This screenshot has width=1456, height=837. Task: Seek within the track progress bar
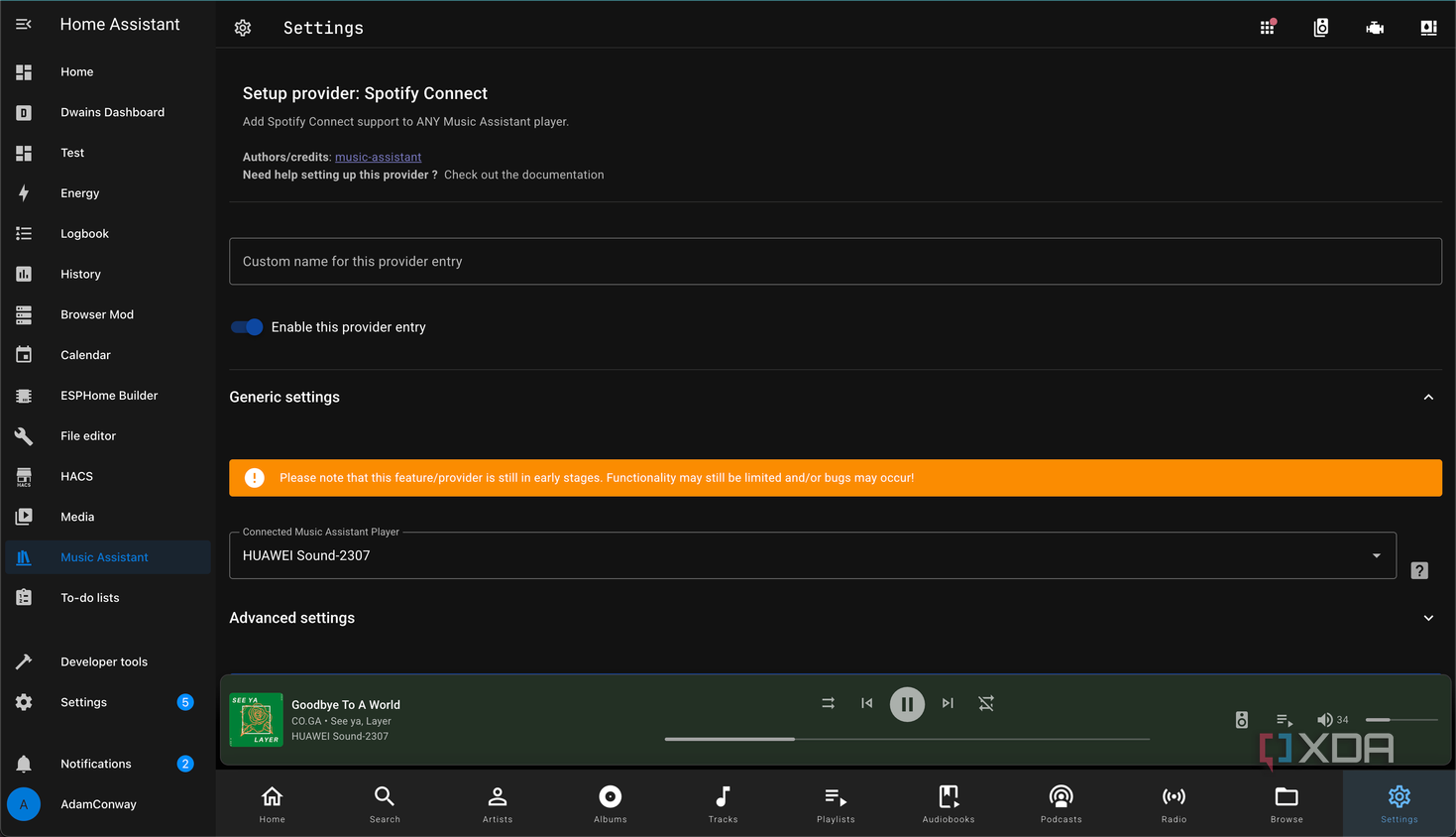pyautogui.click(x=907, y=739)
